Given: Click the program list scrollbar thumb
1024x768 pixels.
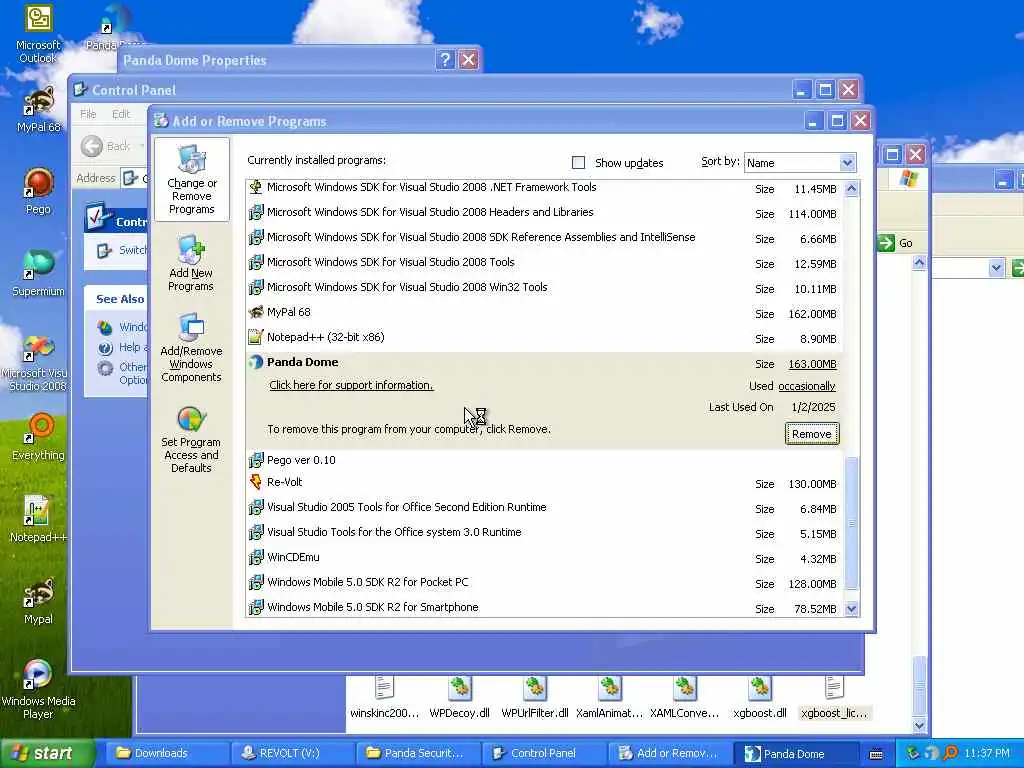Looking at the screenshot, I should click(851, 524).
